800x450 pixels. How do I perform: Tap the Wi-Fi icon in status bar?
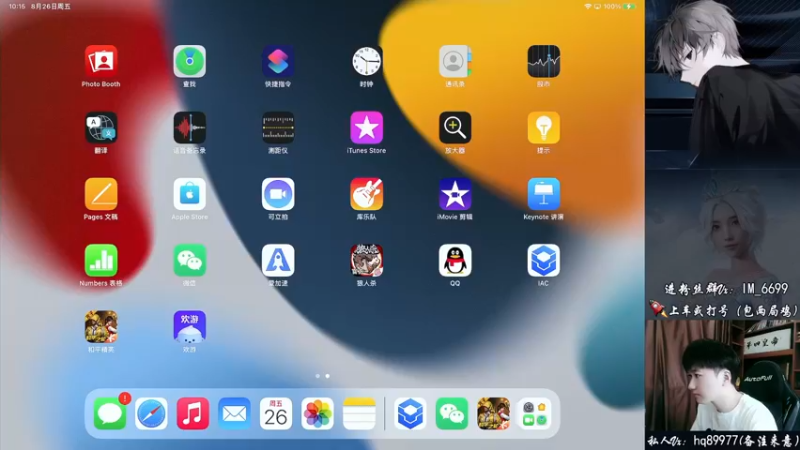click(588, 7)
